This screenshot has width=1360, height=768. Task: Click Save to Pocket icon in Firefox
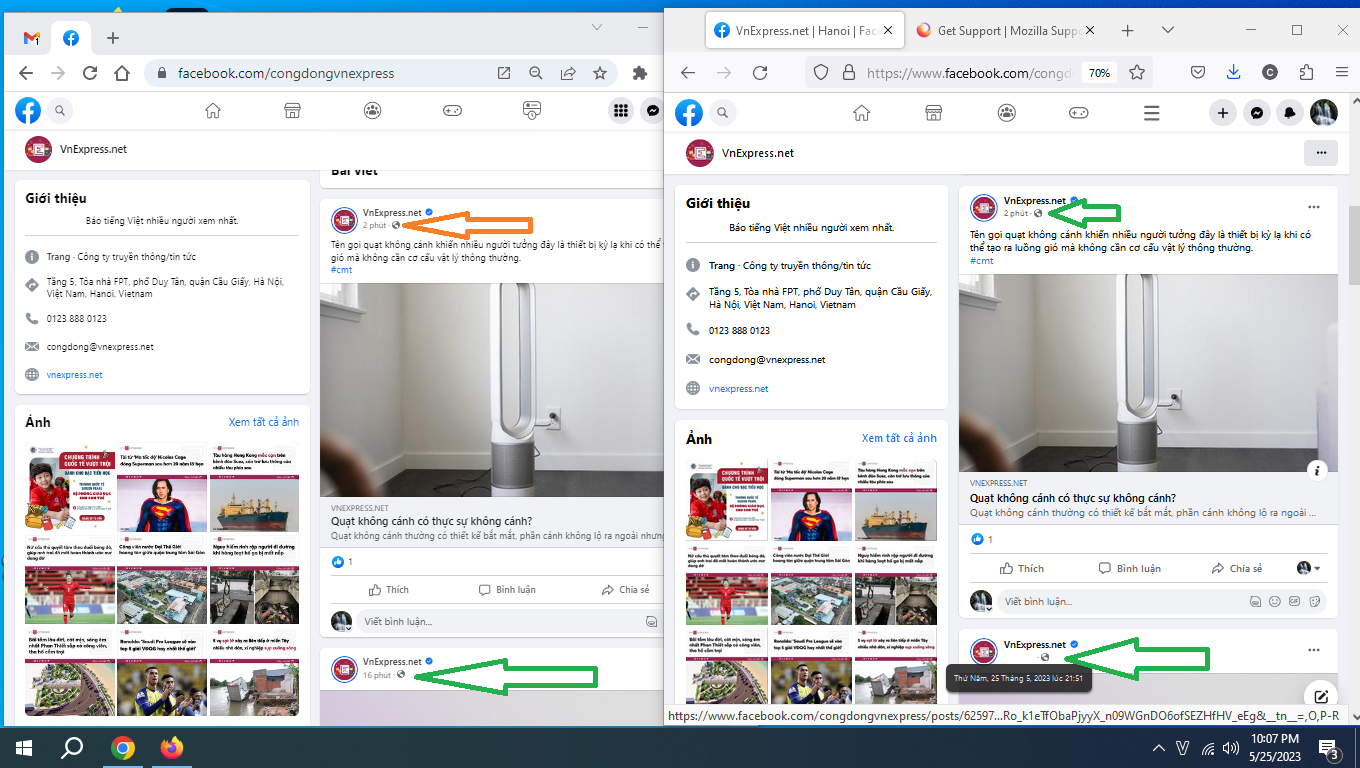click(x=1198, y=72)
